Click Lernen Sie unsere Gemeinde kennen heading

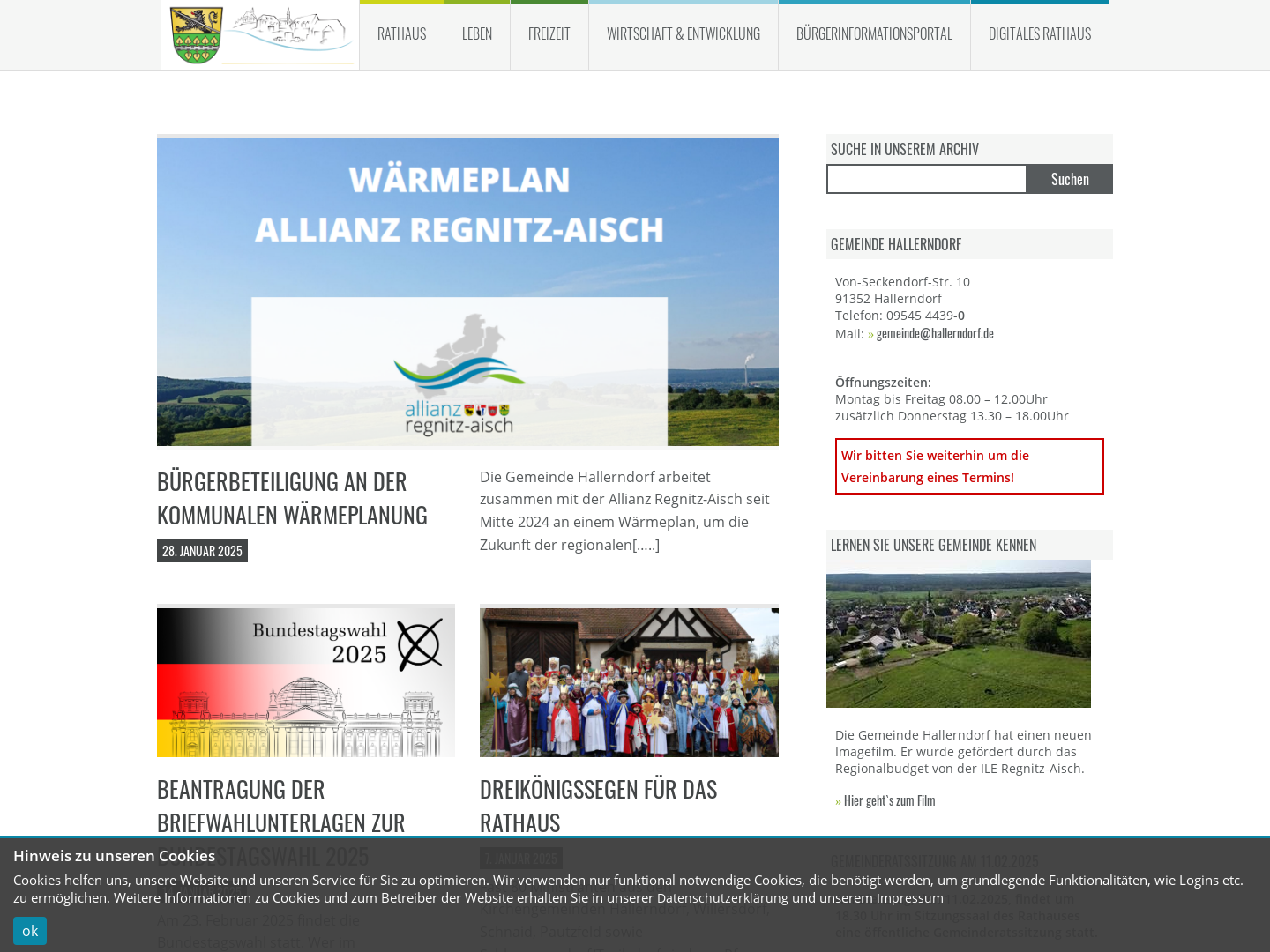(x=933, y=545)
